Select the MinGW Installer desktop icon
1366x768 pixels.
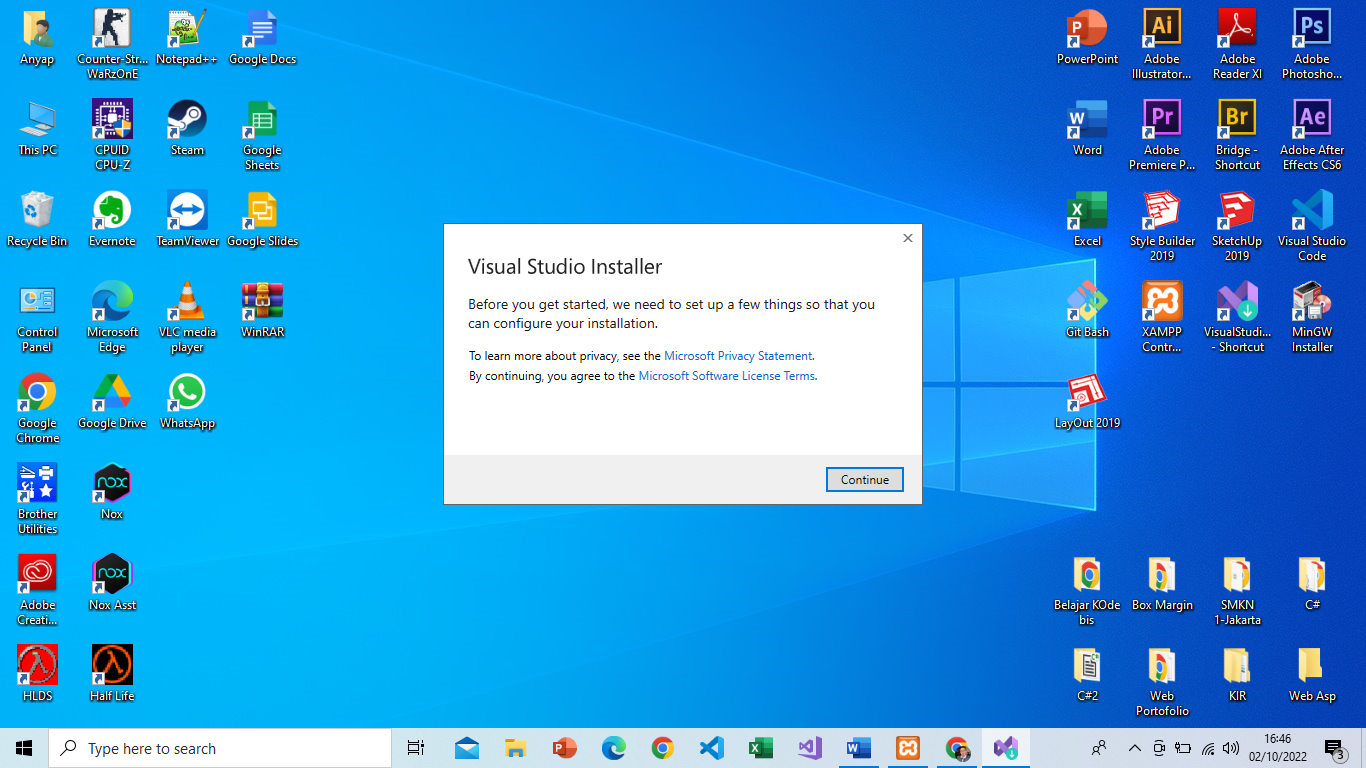tap(1312, 318)
